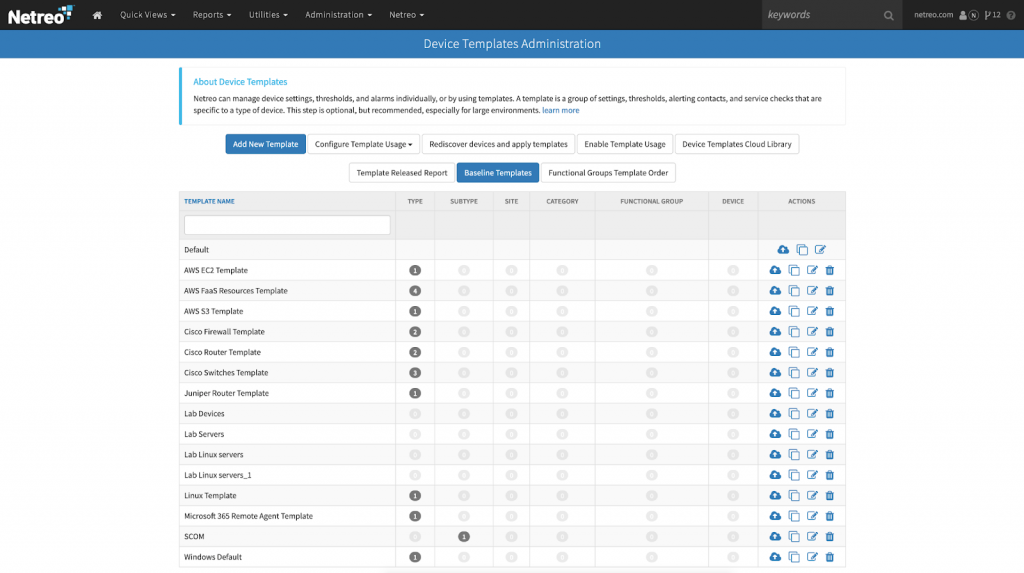Edit the Lab Linux servers_1 template
Screen dimensions: 1024x573
tap(812, 475)
